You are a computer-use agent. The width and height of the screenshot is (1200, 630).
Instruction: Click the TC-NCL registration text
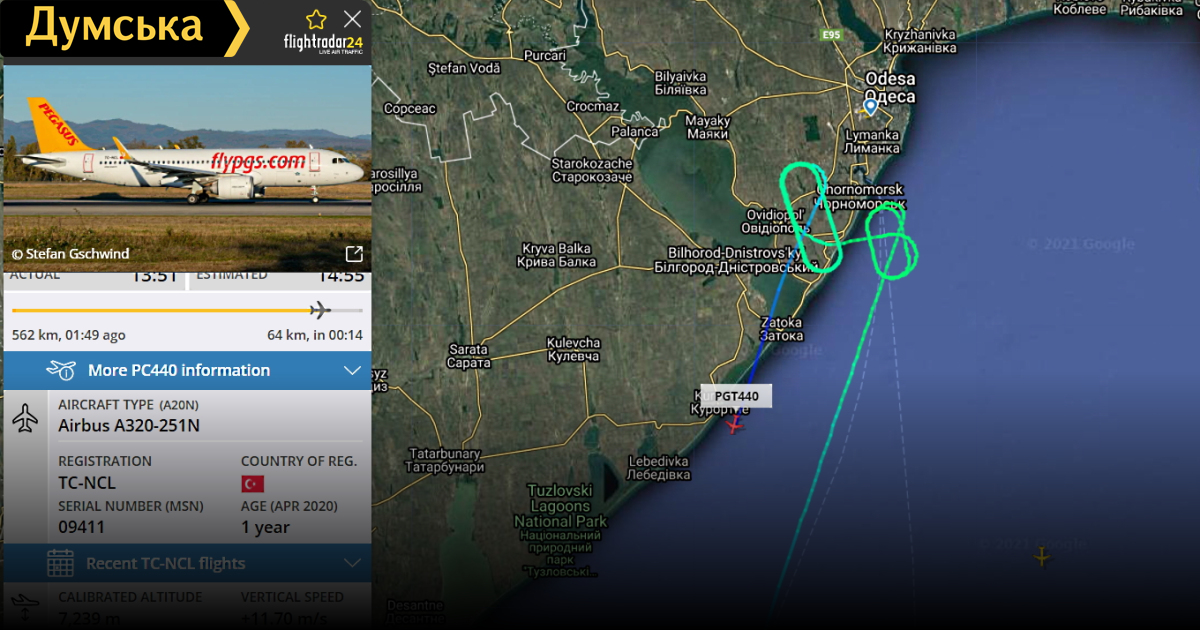click(87, 483)
